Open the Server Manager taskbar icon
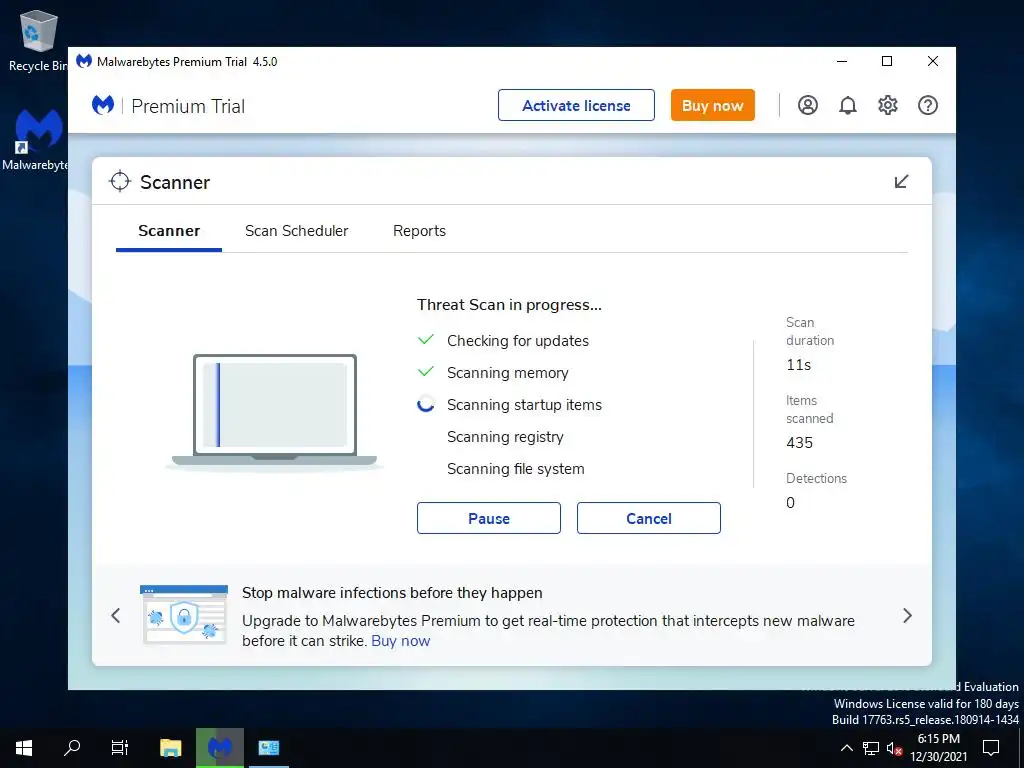Screen dimensions: 1024x768 tap(268, 748)
